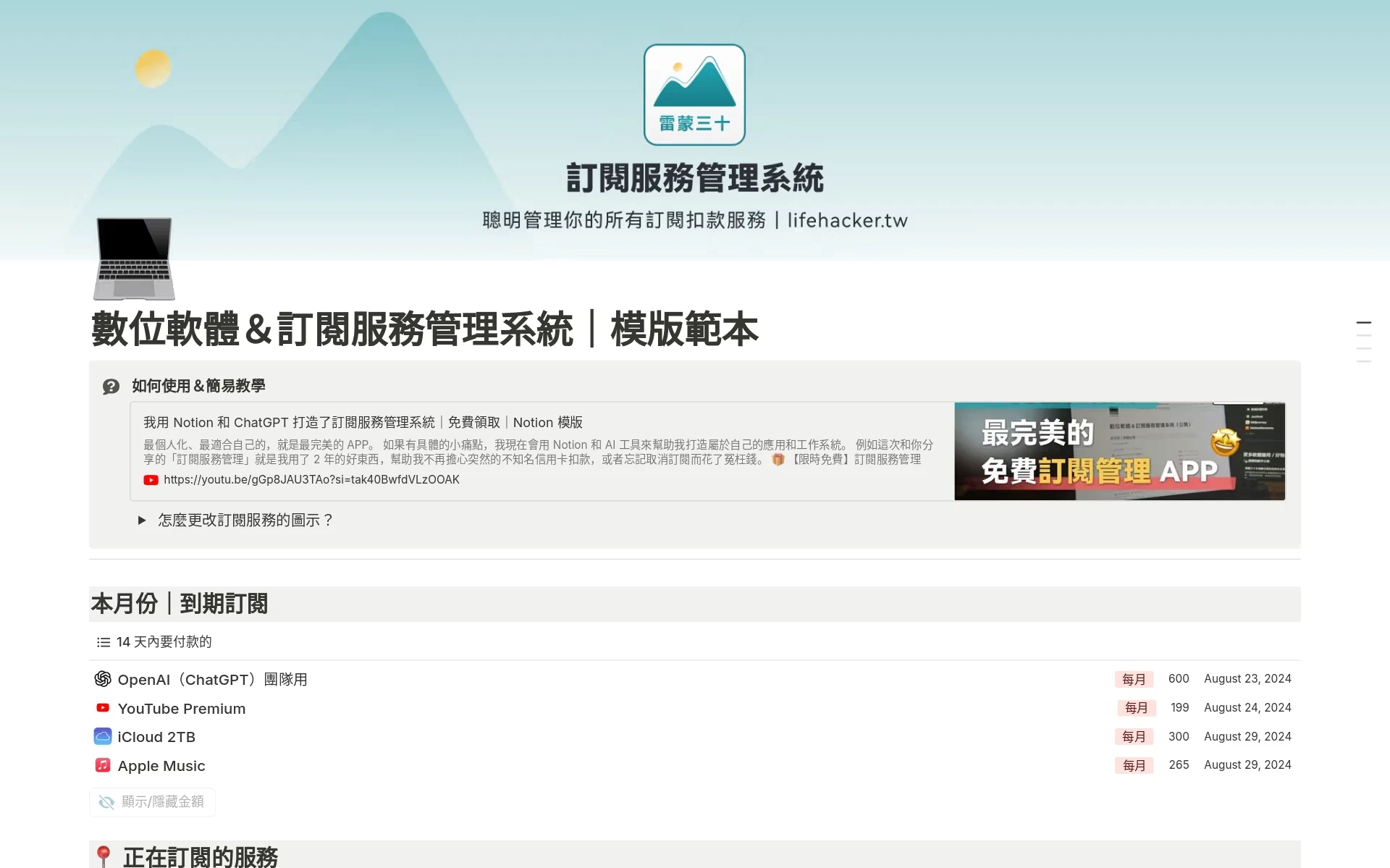Click the iCloud 2TB cloud icon
Screen dimensions: 1390x868
pyautogui.click(x=103, y=736)
